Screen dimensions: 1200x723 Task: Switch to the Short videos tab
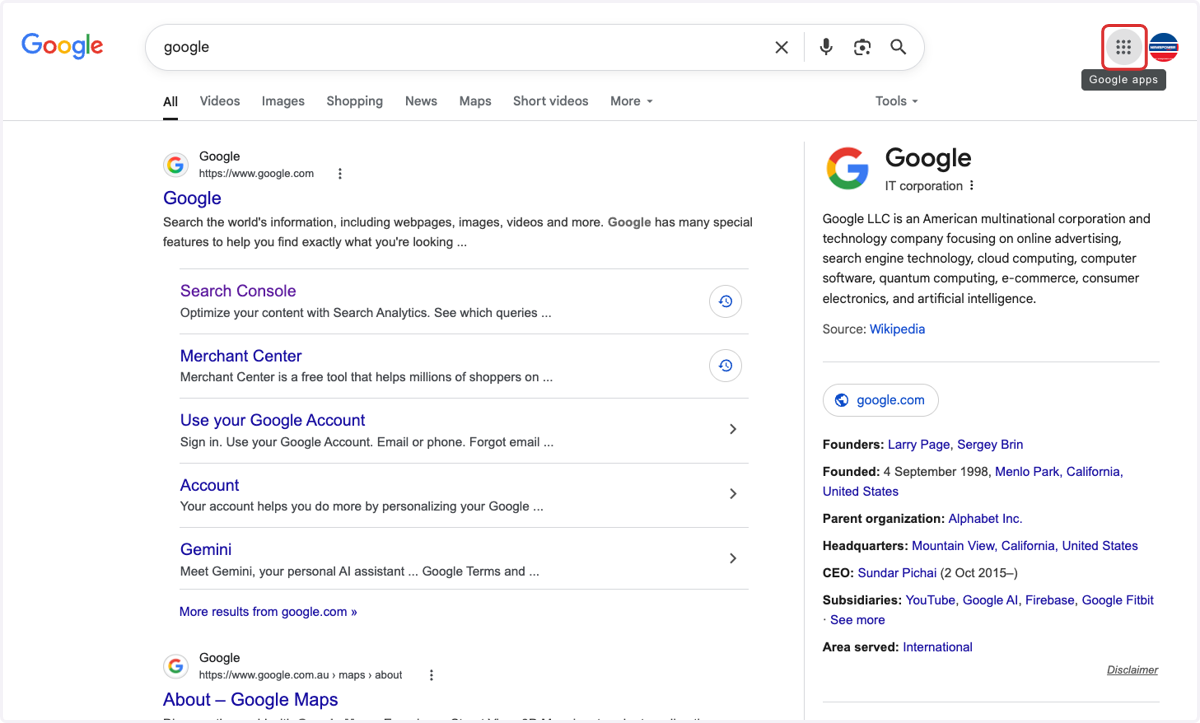coord(551,101)
